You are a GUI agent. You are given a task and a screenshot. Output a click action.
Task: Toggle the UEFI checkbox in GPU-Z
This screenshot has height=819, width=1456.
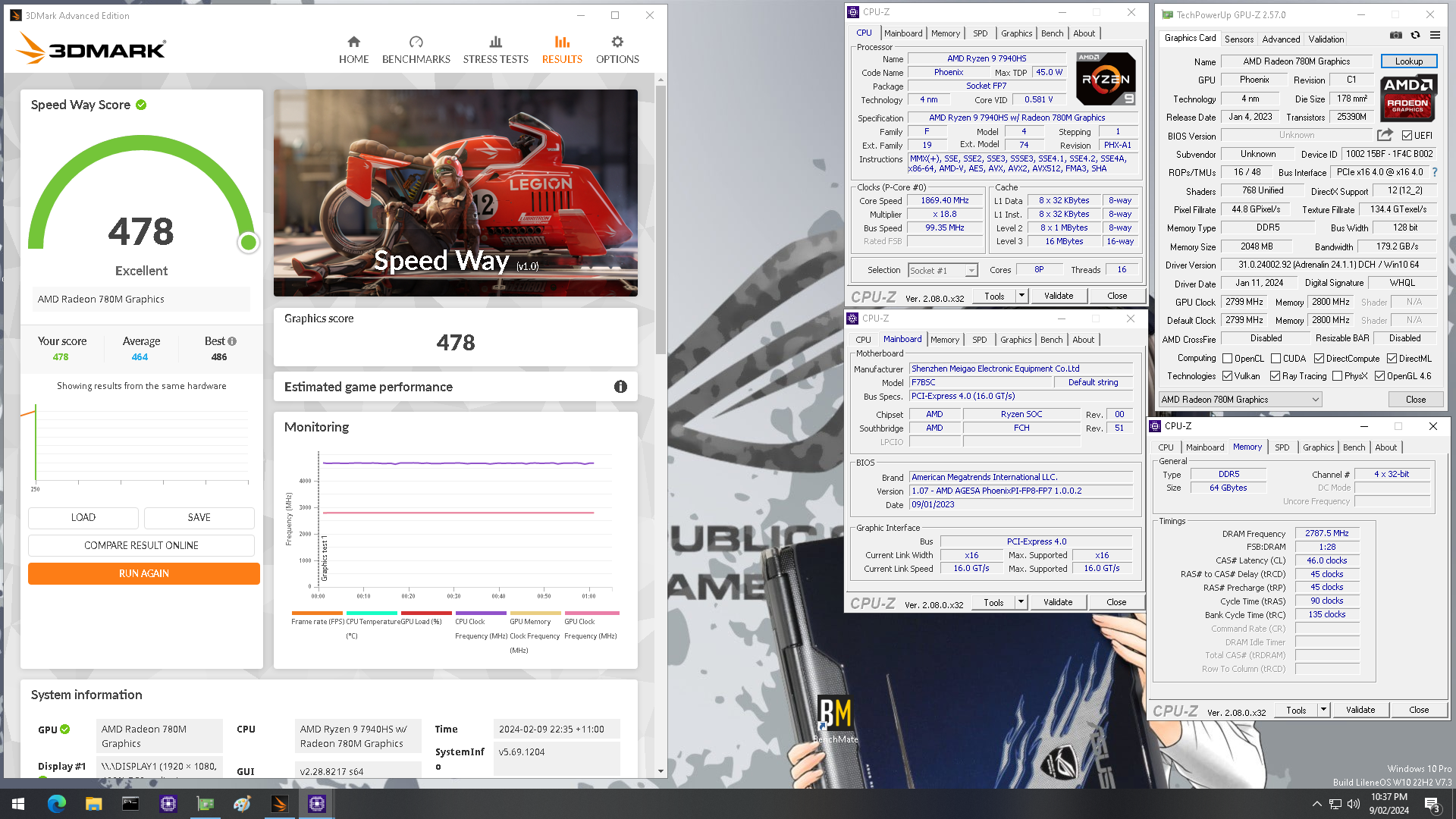[x=1407, y=136]
